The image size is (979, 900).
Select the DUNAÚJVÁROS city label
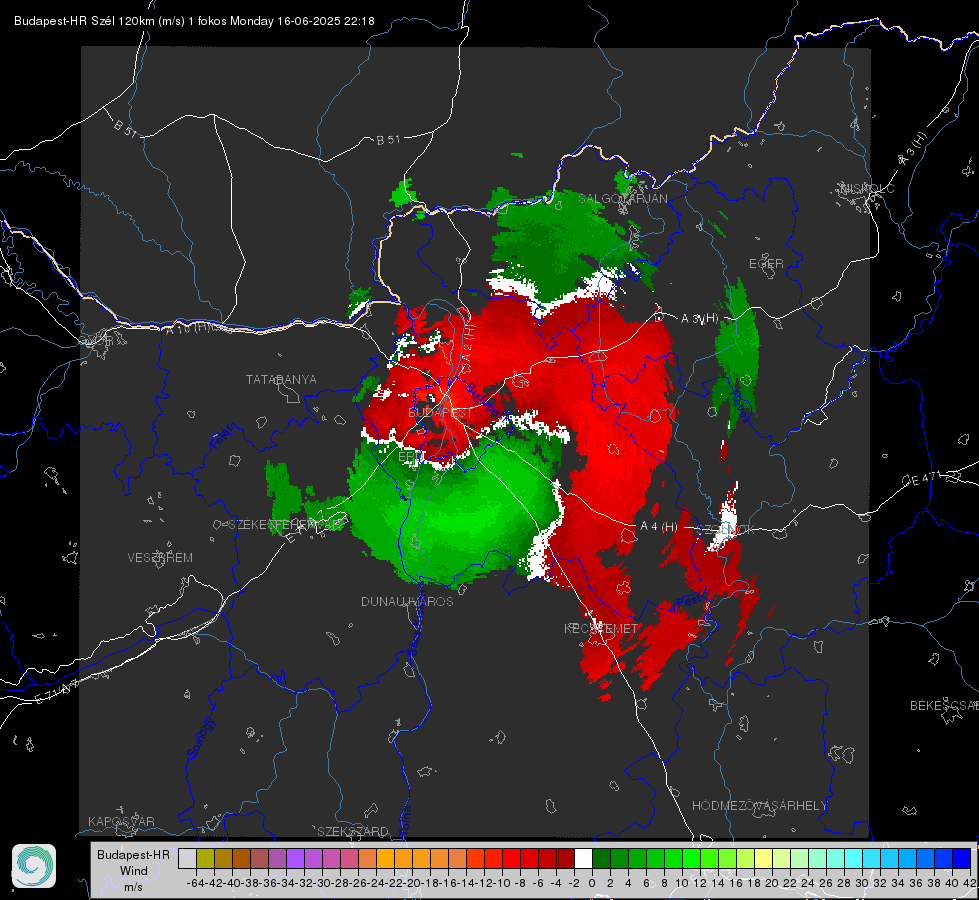[407, 601]
